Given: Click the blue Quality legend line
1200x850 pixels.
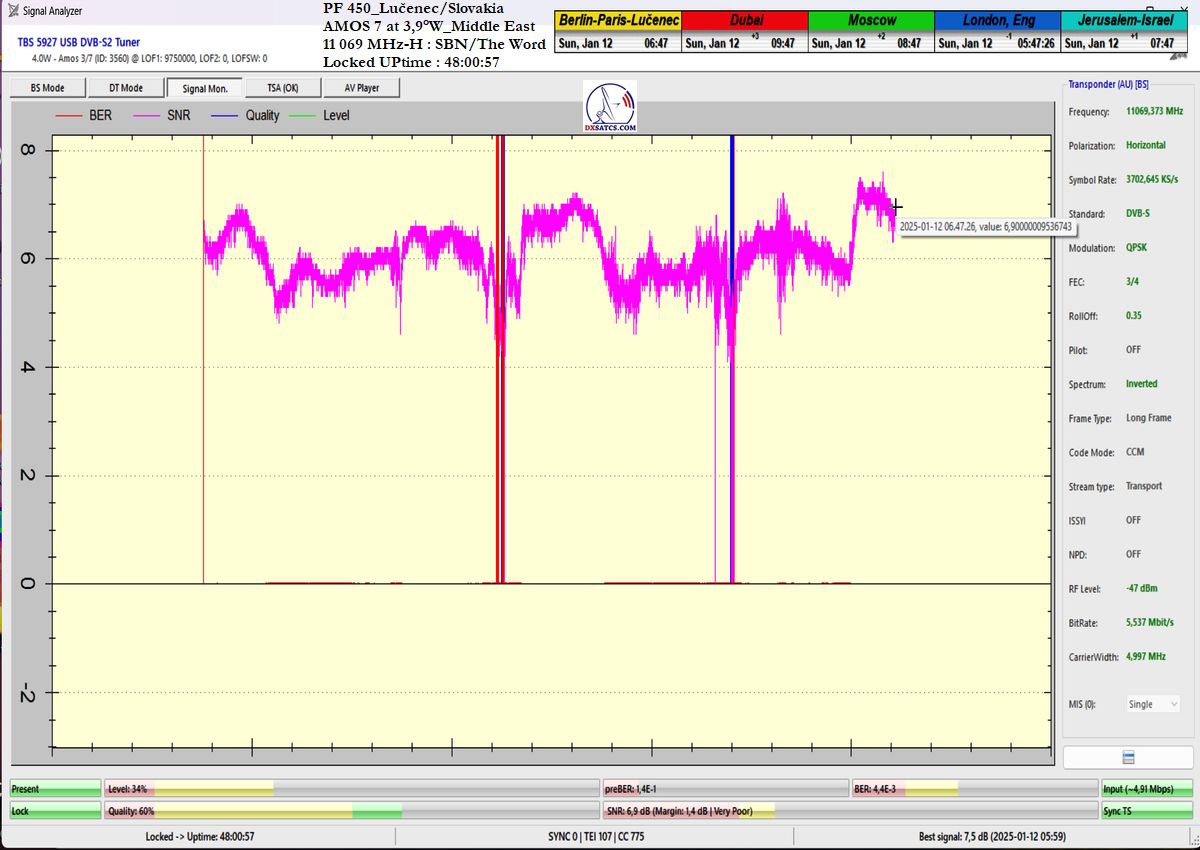Looking at the screenshot, I should pyautogui.click(x=226, y=116).
